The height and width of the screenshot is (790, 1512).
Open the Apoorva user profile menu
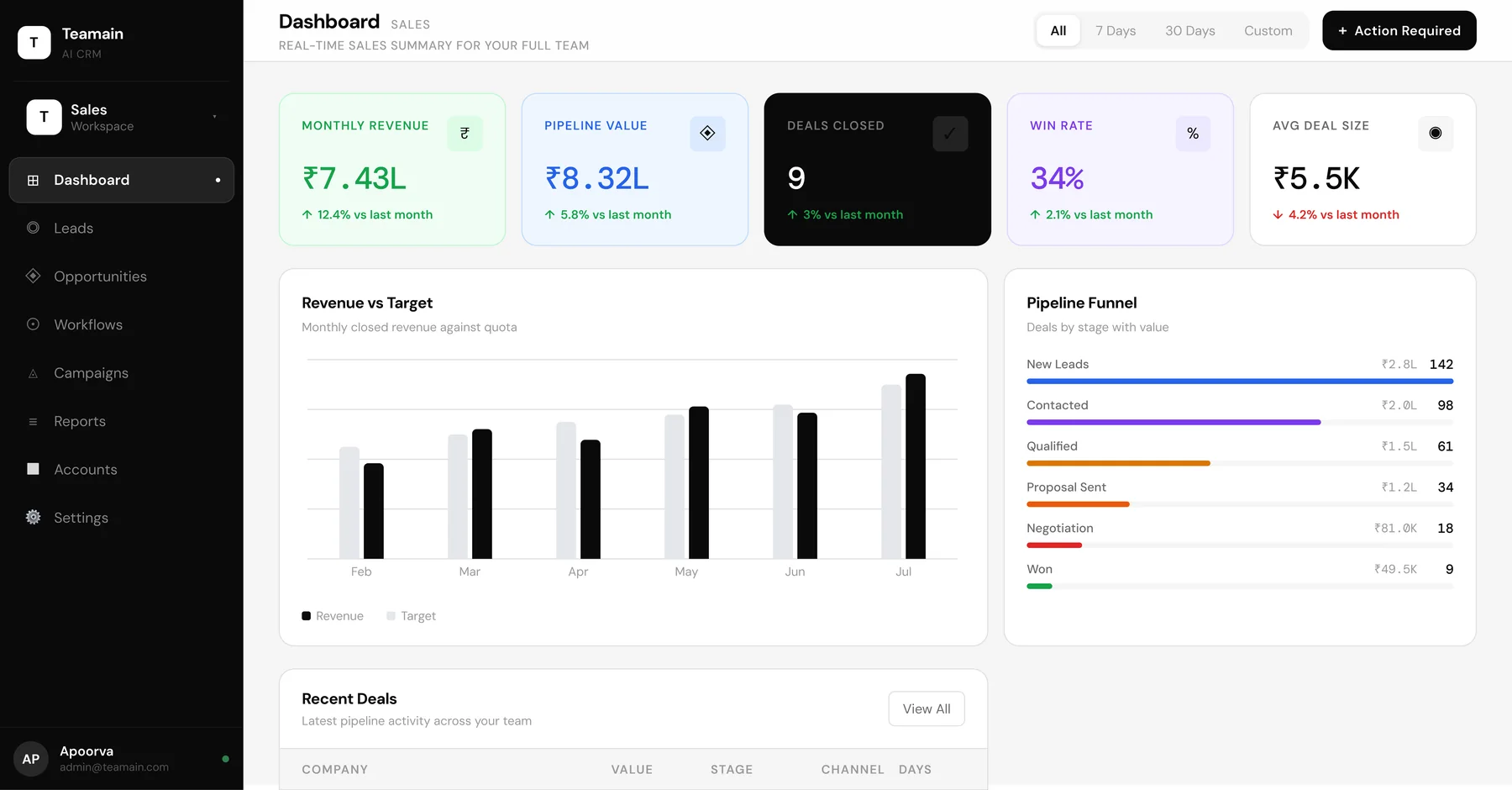122,758
